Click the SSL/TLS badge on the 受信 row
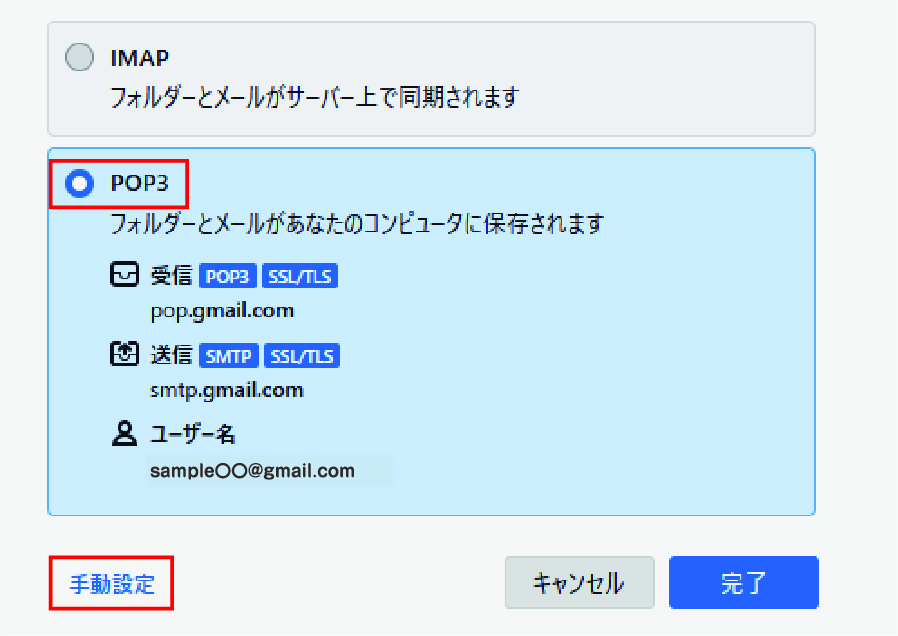 [x=300, y=277]
